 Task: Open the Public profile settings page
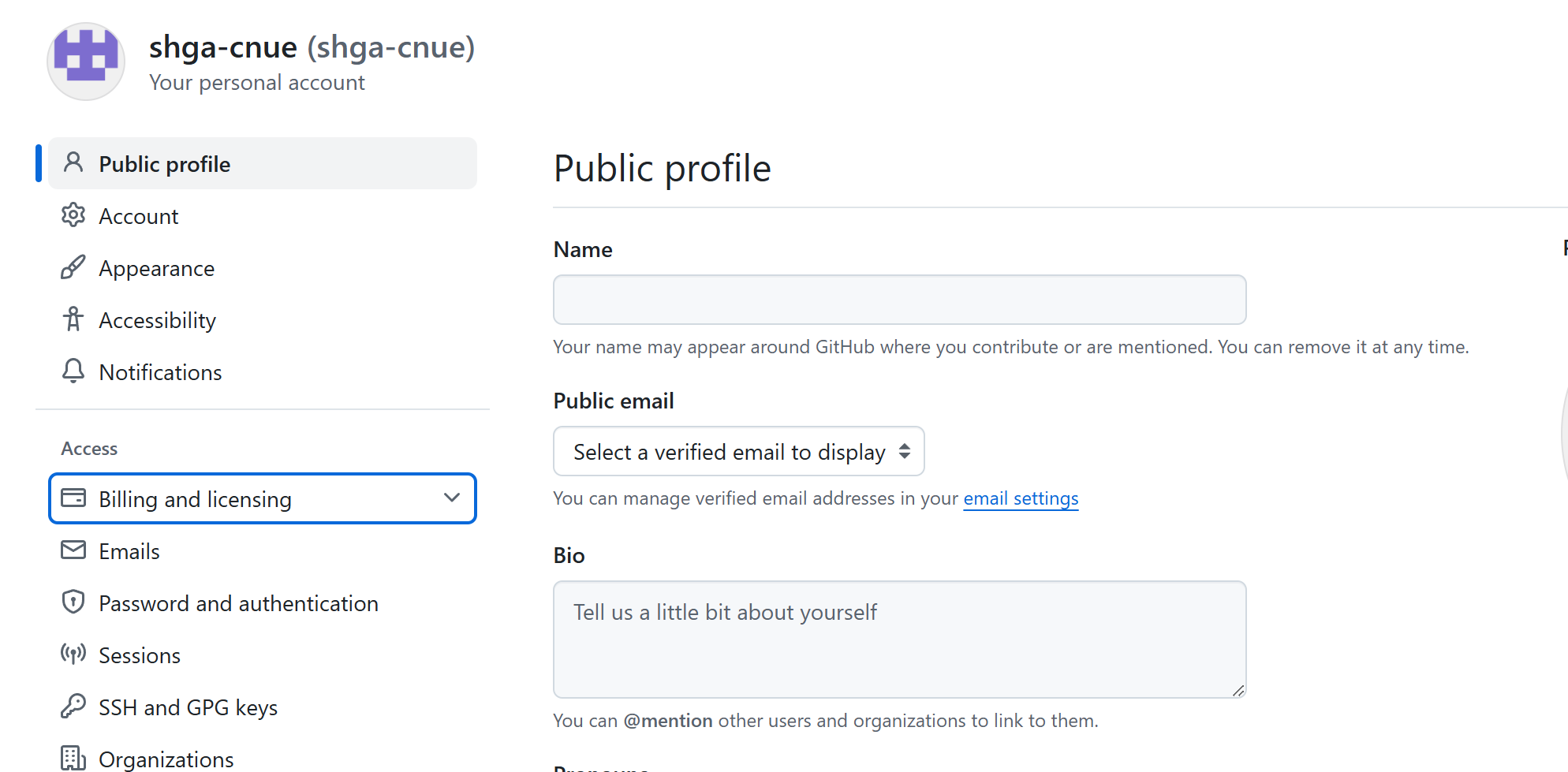pyautogui.click(x=263, y=164)
